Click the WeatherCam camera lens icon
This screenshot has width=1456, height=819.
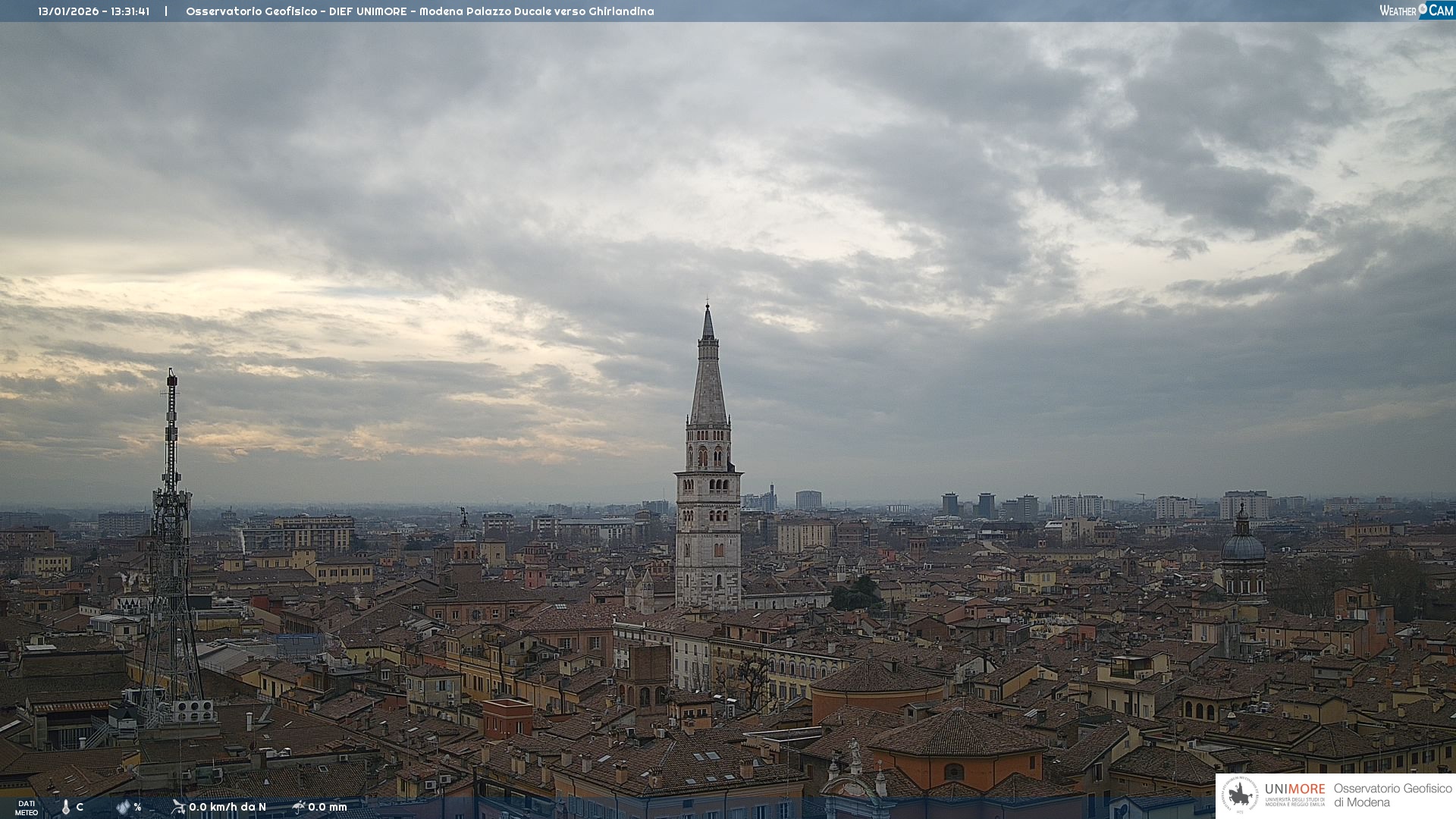(1423, 9)
